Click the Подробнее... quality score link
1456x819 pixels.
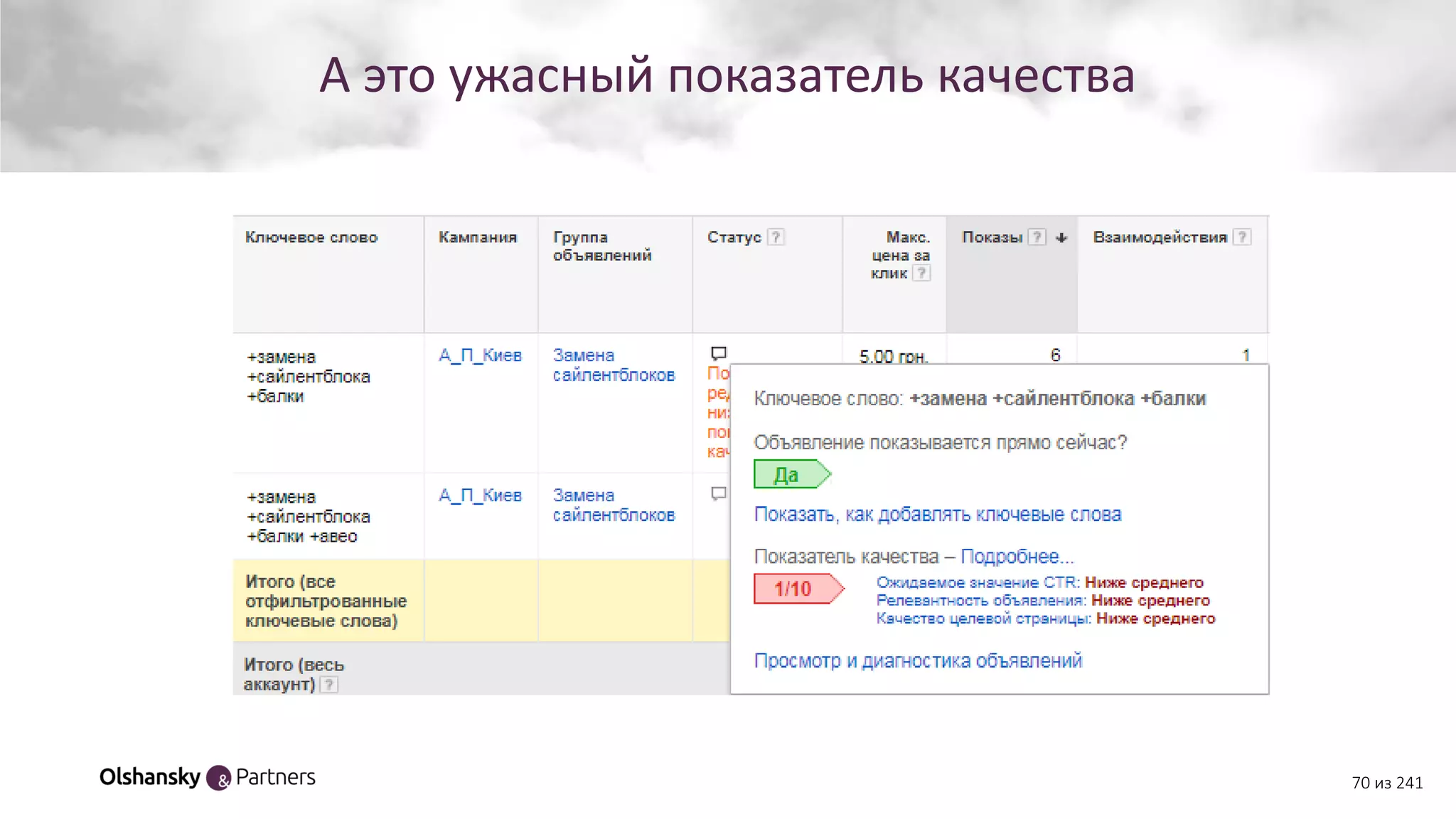pyautogui.click(x=1017, y=556)
